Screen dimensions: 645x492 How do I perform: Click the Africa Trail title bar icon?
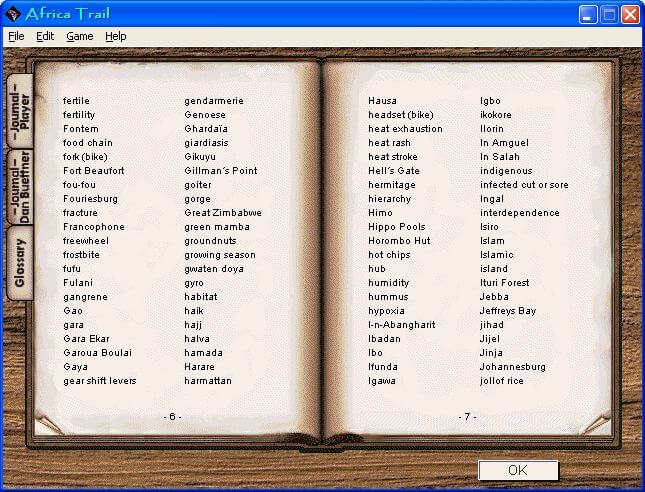click(12, 14)
